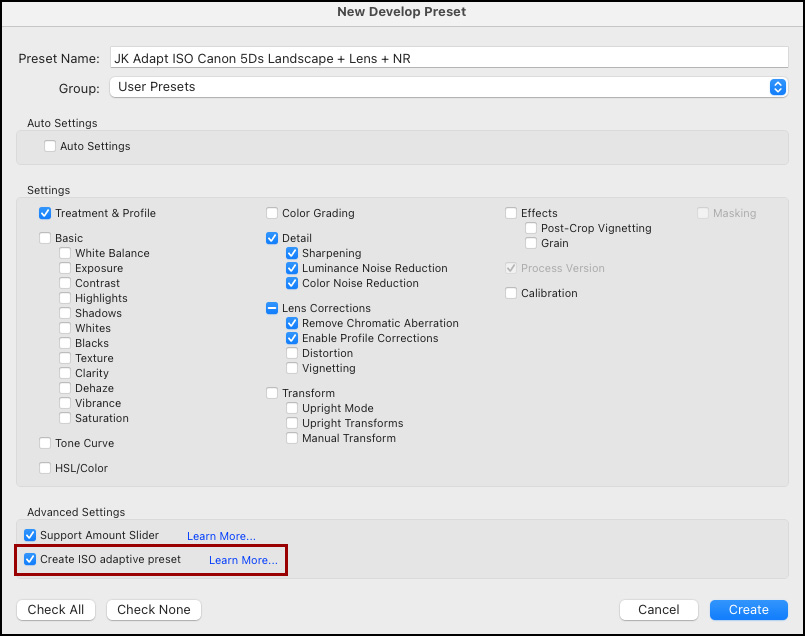This screenshot has height=636, width=805.
Task: Click the Check None button
Action: pos(154,610)
